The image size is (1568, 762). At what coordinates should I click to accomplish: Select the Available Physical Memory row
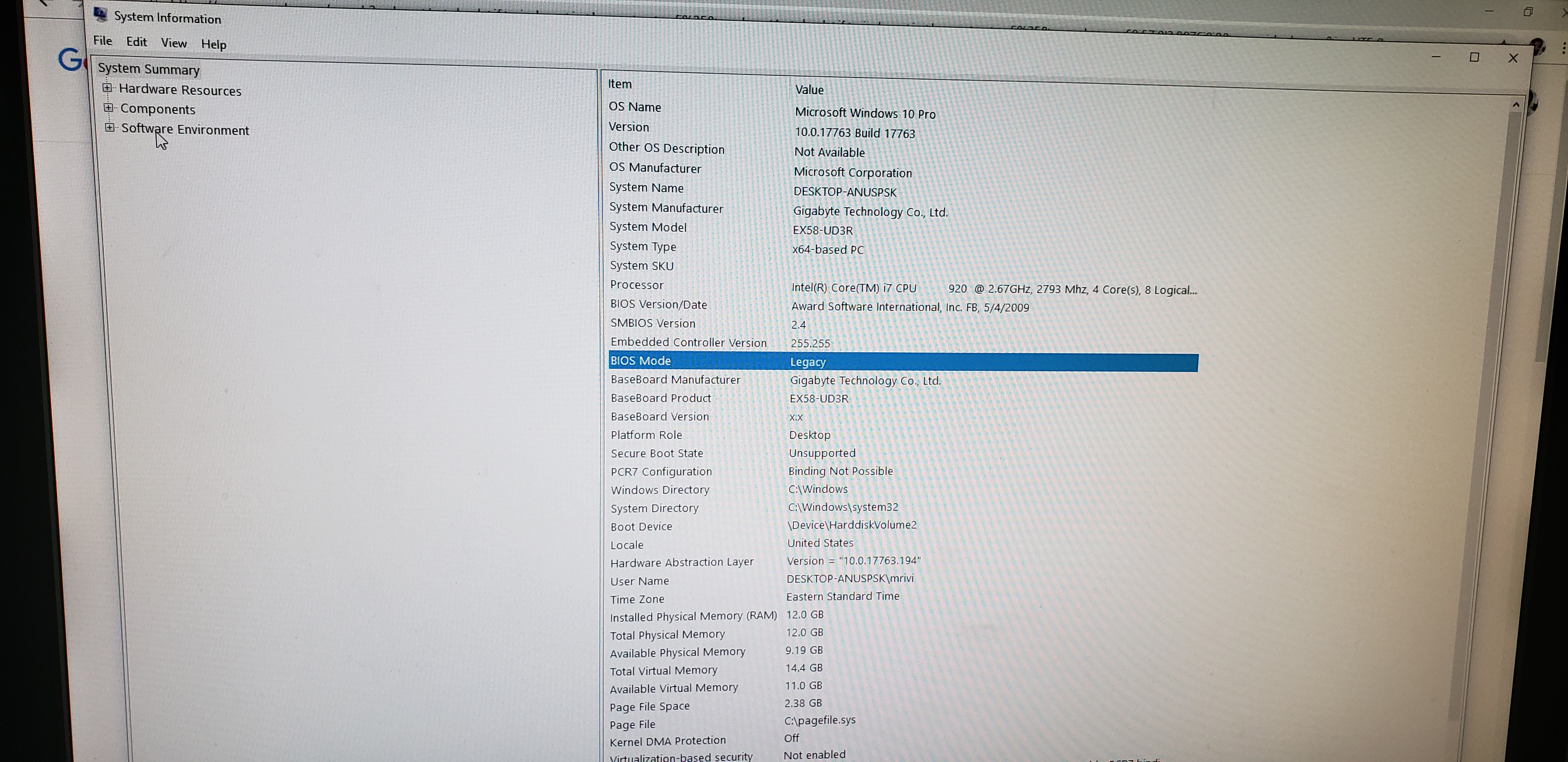coord(903,652)
